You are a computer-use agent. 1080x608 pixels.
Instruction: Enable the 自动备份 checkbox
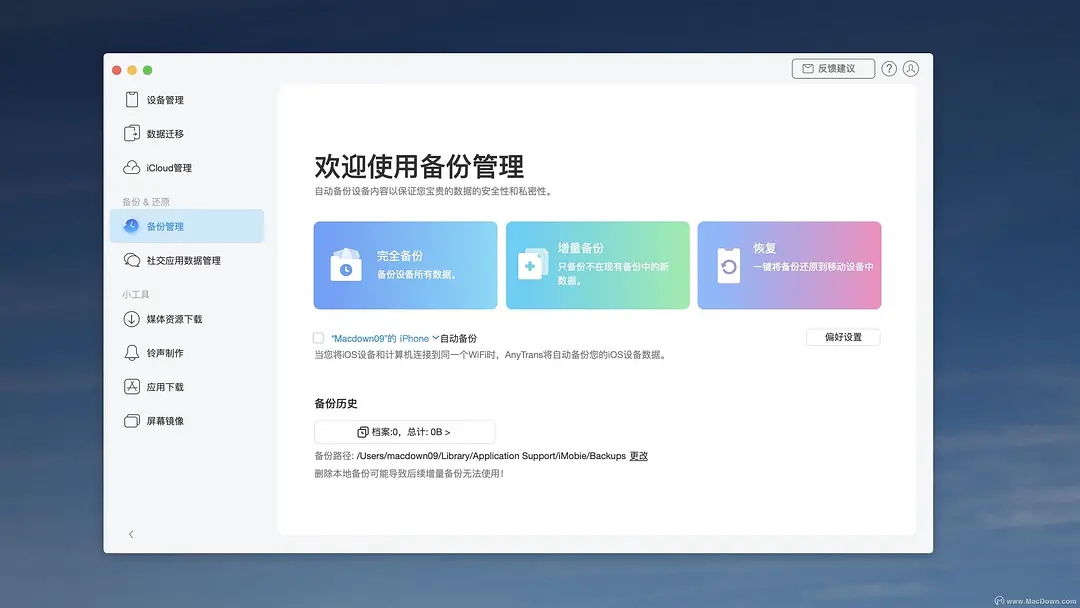click(x=317, y=338)
